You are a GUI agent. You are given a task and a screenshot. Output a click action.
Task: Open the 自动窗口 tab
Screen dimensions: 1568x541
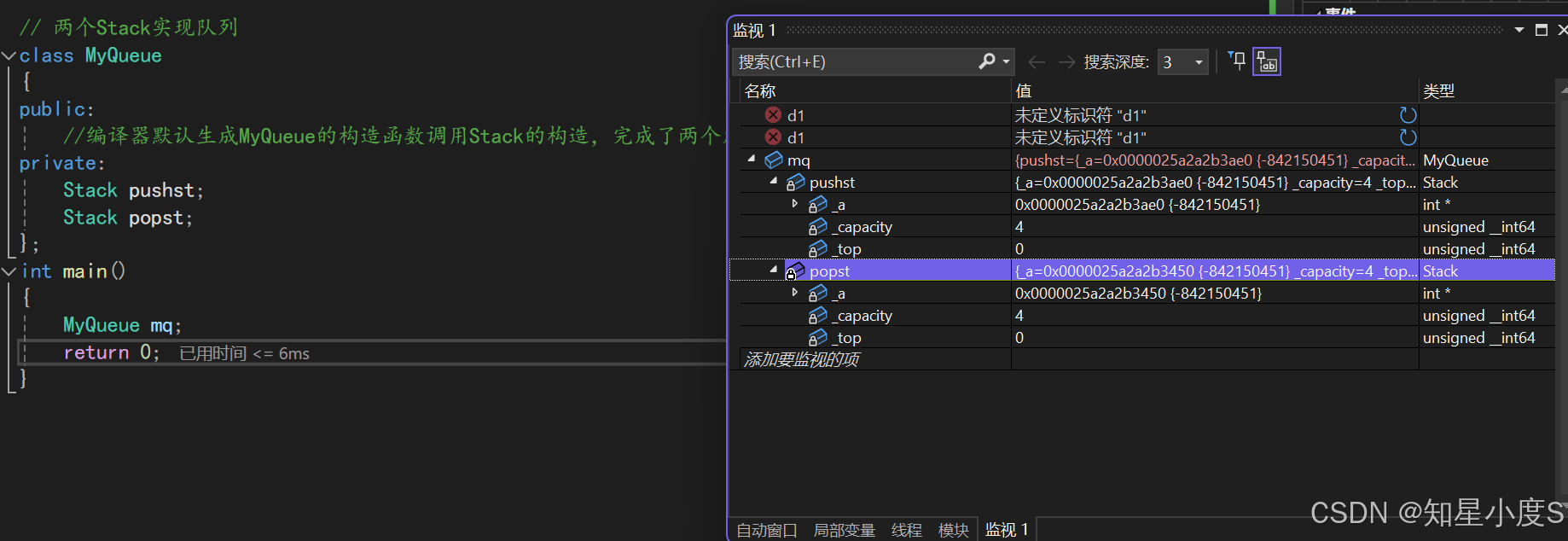tap(766, 530)
